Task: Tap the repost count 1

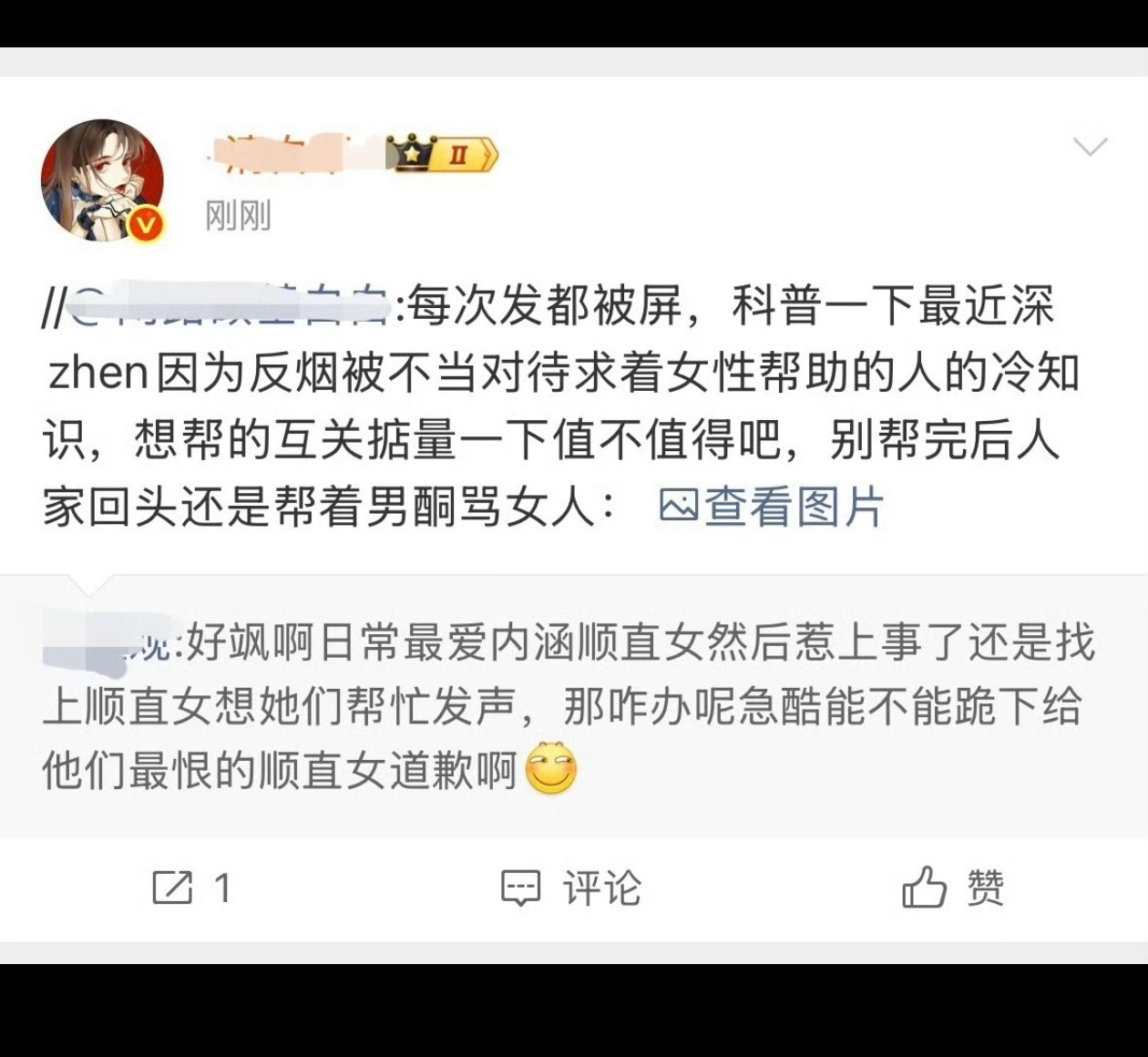Action: 222,888
